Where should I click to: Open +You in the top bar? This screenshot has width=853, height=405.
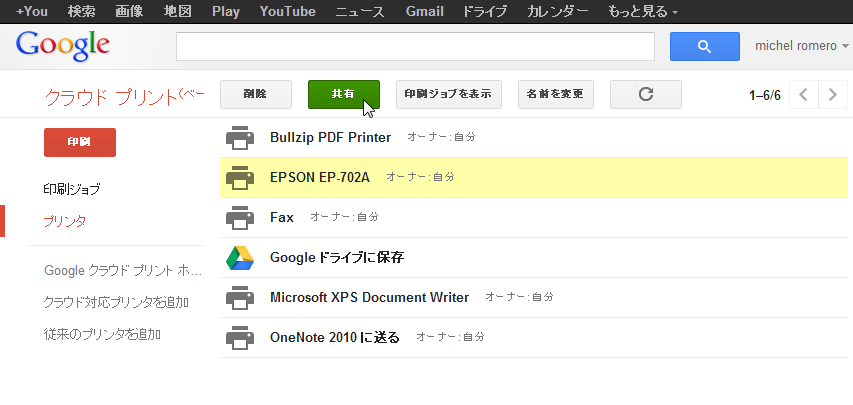click(32, 11)
